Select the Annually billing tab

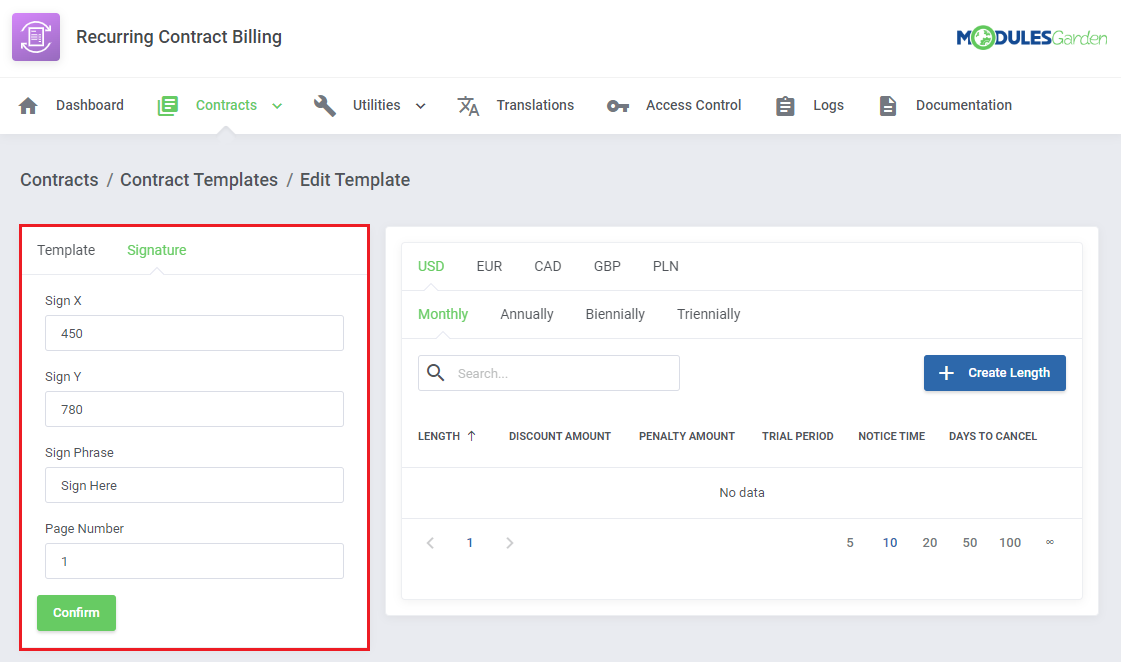tap(527, 314)
